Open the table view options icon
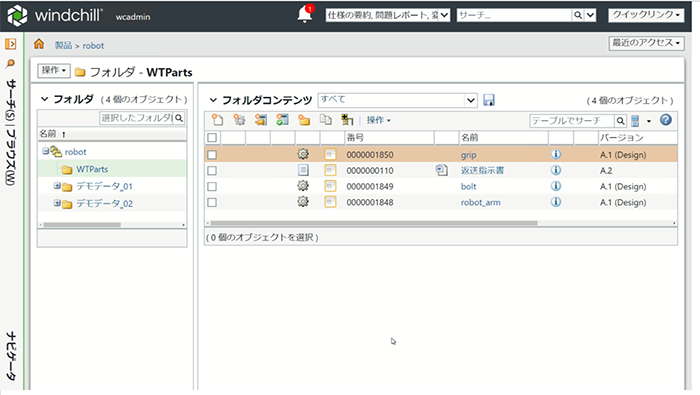The image size is (700, 395). tap(635, 121)
